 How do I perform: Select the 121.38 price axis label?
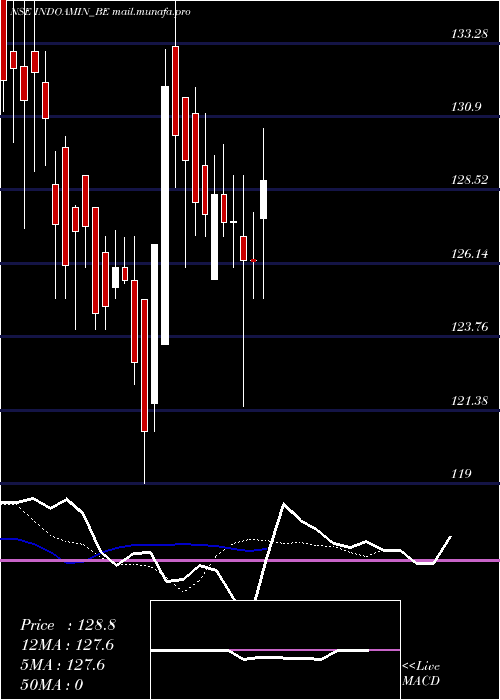pyautogui.click(x=470, y=400)
